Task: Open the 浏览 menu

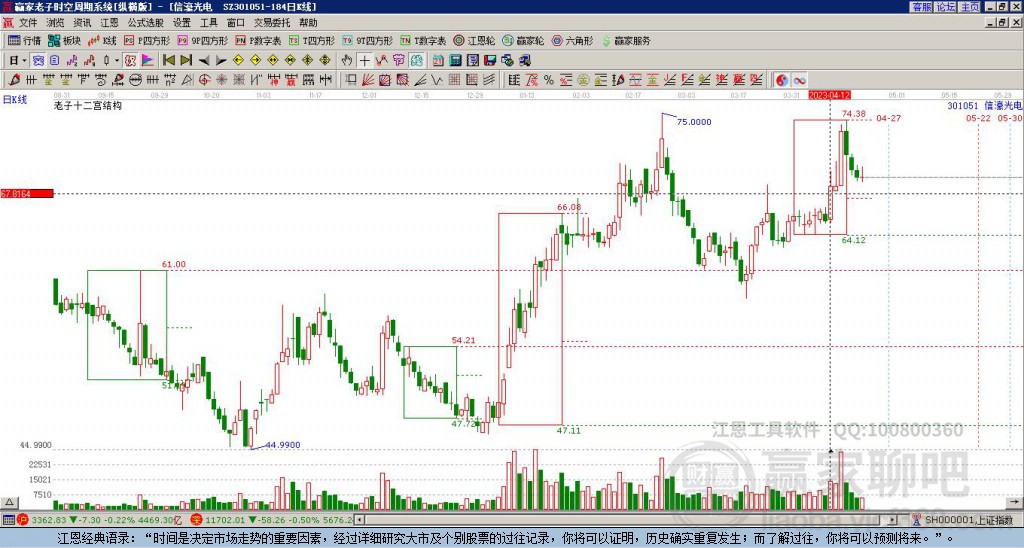Action: click(56, 23)
